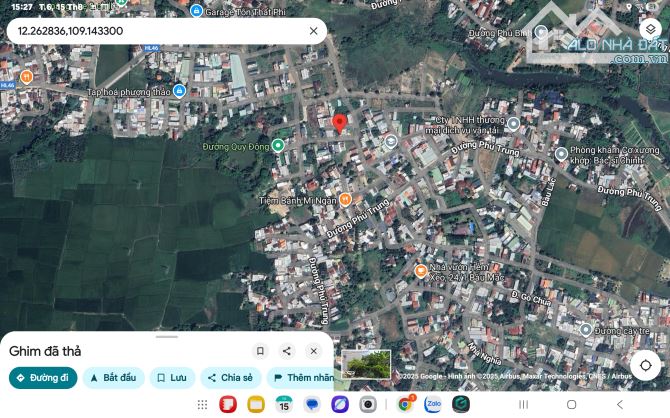Screen dimensions: 670x418
Task: Tap the Đường Quy Đông green marker
Action: point(279,145)
